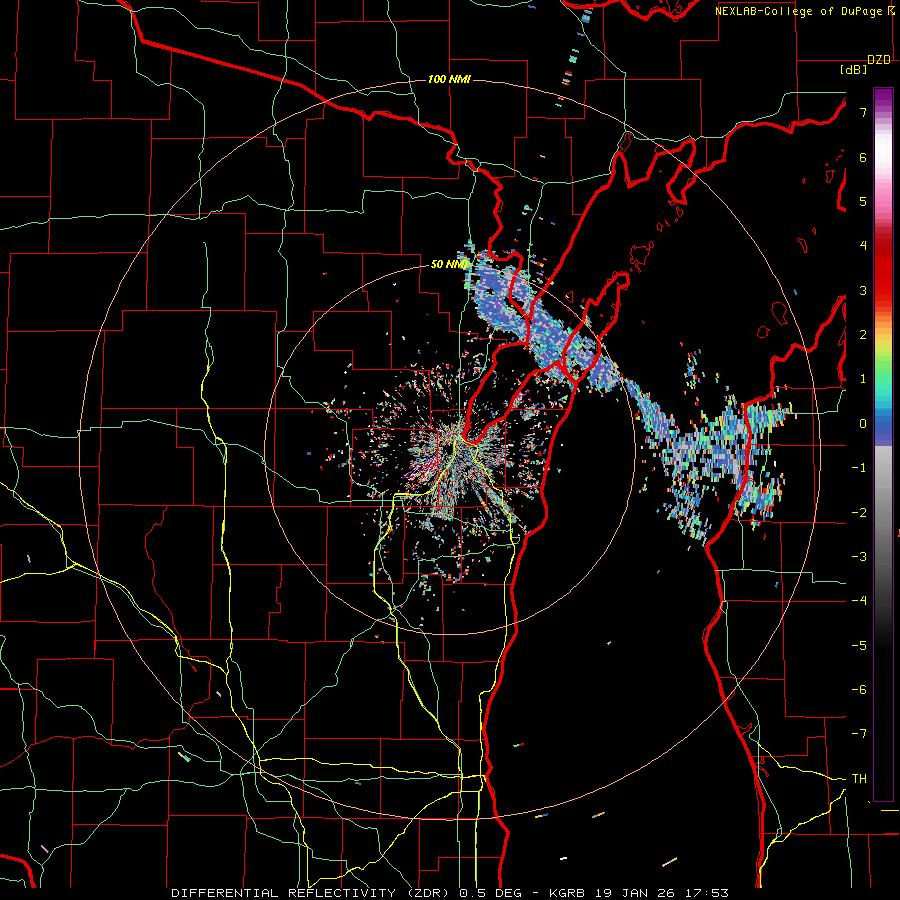
Task: Click the bottom caption "DIFFERENTIAL REFLECTIVITY (ZDR) 0.5 DEG - KGRB 19 JAN 26 17:53"
Action: (450, 893)
